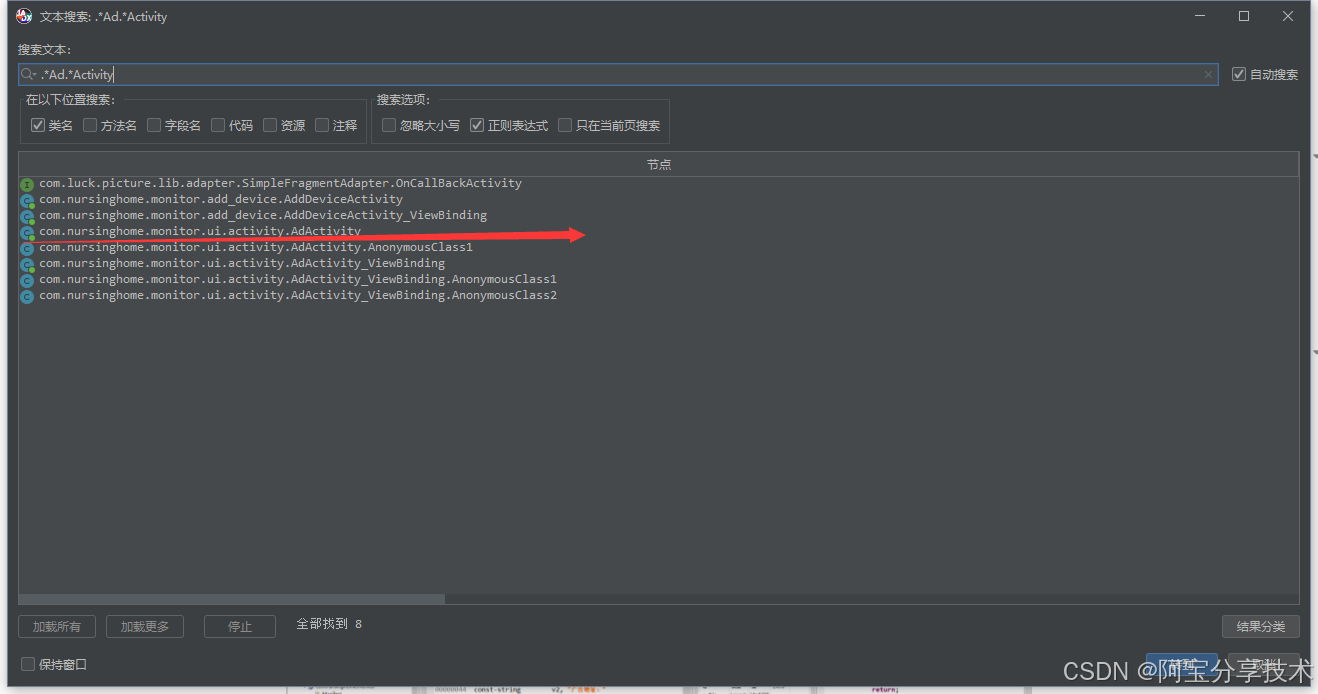The width and height of the screenshot is (1318, 694).
Task: Select result com.nursinghome.monitor.add_device.AddDeviceActivity_ViewBinding
Action: [x=263, y=216]
